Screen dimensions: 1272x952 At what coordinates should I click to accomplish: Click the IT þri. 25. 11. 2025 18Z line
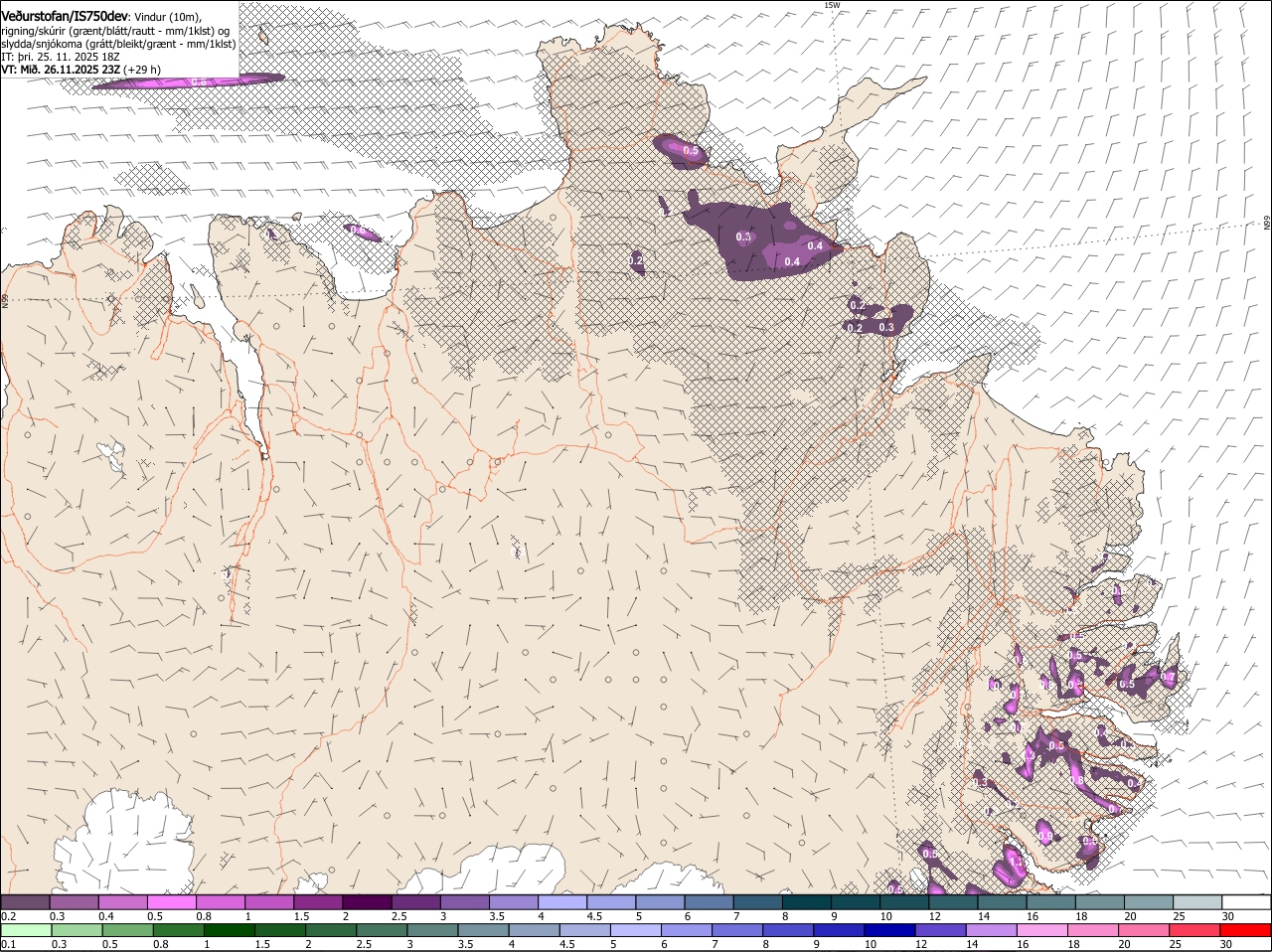[61, 57]
